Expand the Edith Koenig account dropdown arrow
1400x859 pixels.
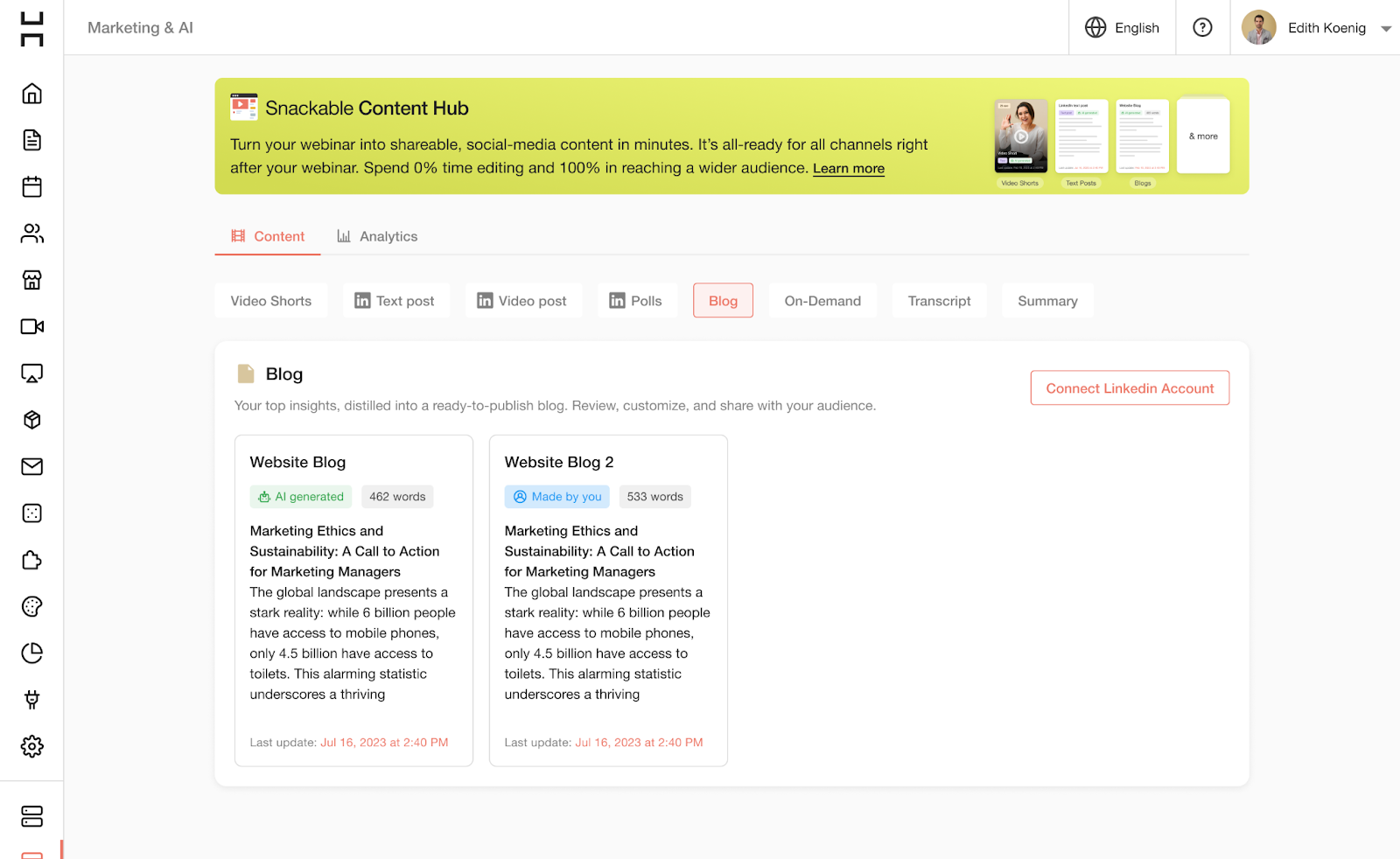click(1386, 29)
